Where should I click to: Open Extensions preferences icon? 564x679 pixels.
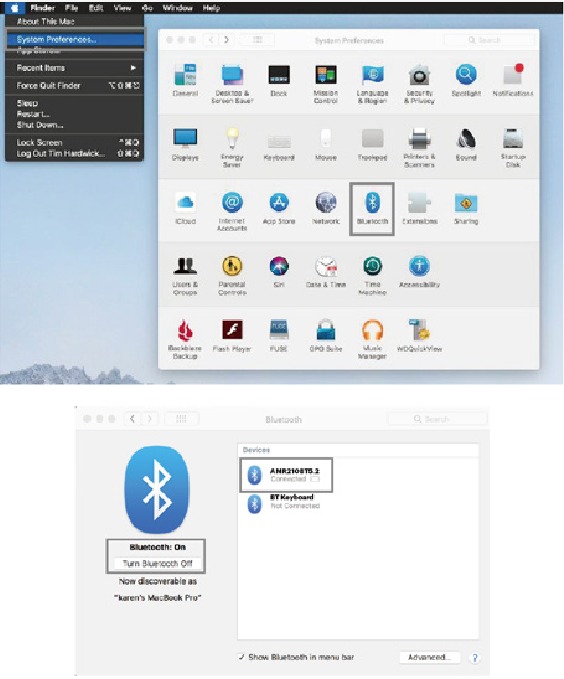click(x=419, y=209)
